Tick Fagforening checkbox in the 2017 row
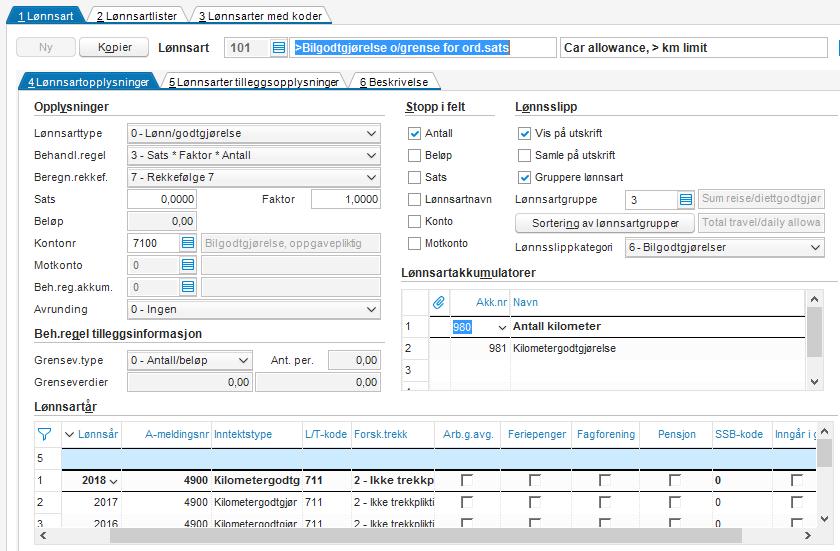Image resolution: width=840 pixels, height=551 pixels. [x=605, y=502]
